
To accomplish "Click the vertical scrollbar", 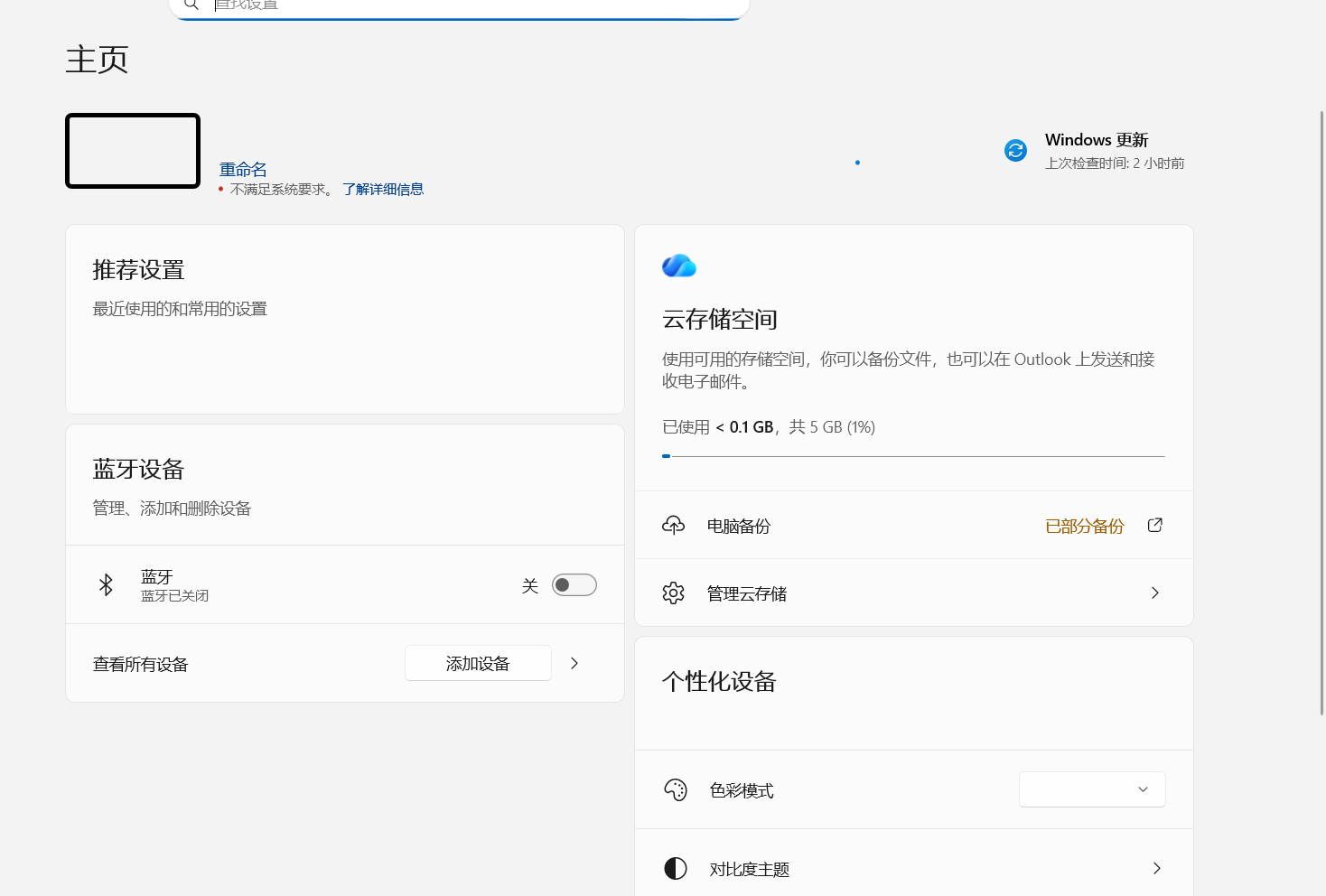I will point(1321,412).
